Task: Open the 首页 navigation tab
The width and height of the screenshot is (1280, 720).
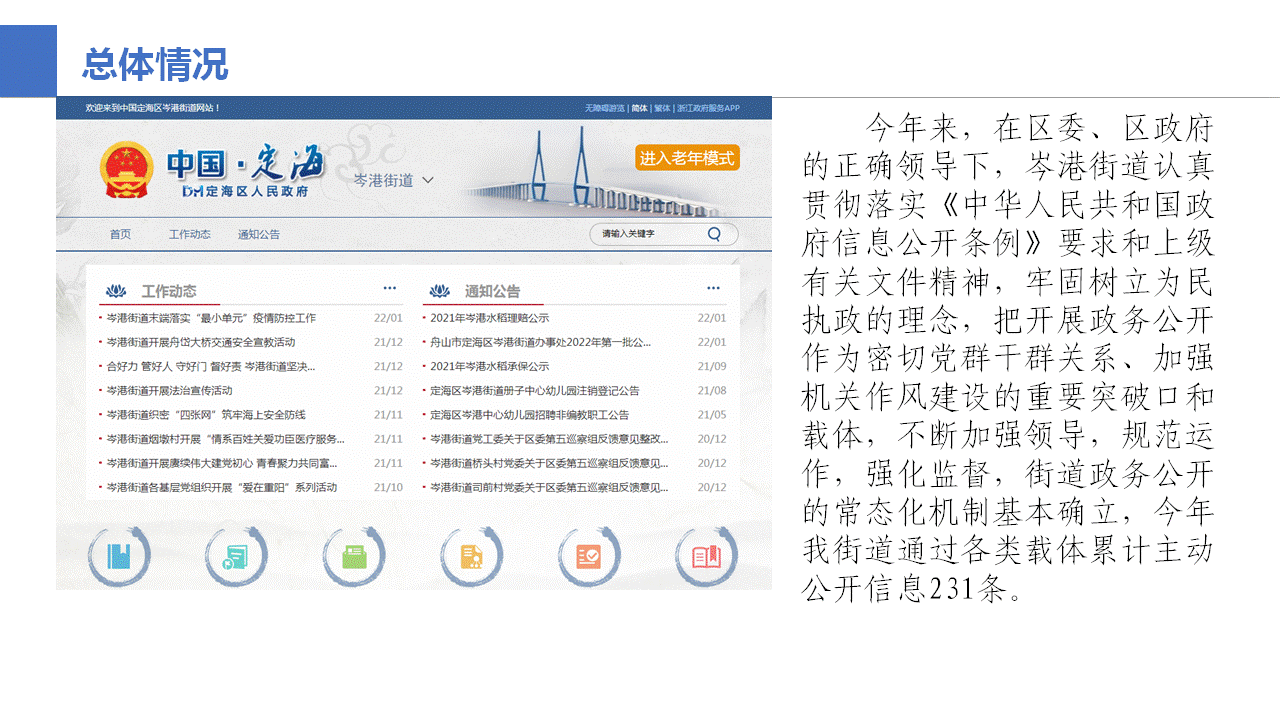Action: click(120, 234)
